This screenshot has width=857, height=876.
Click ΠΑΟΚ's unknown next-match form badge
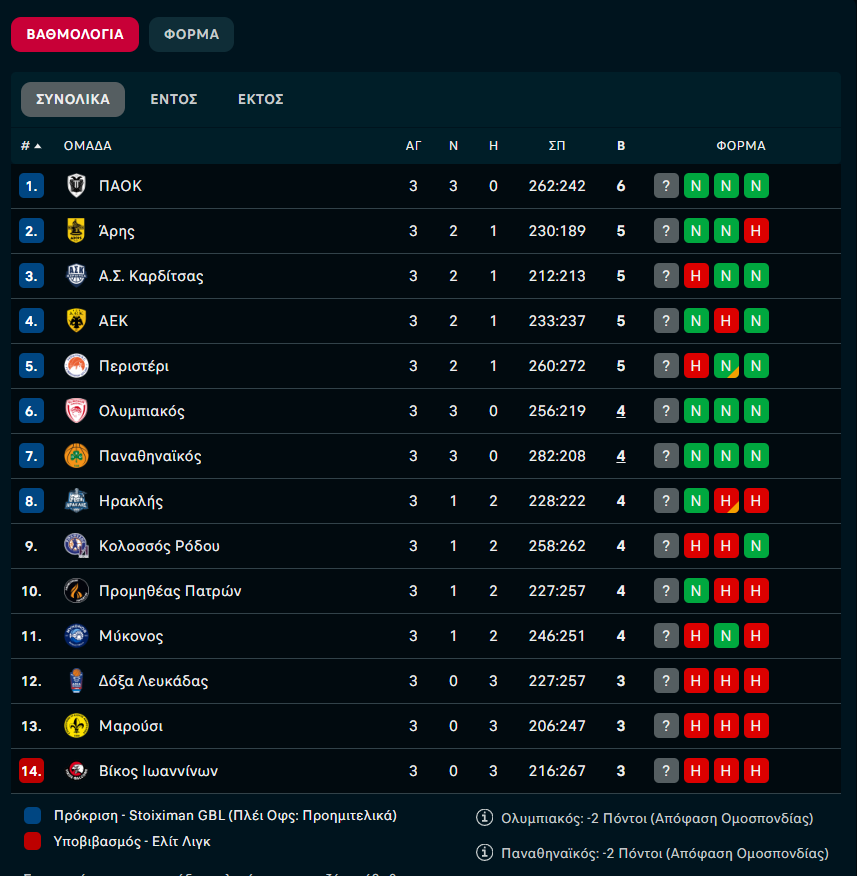click(666, 185)
